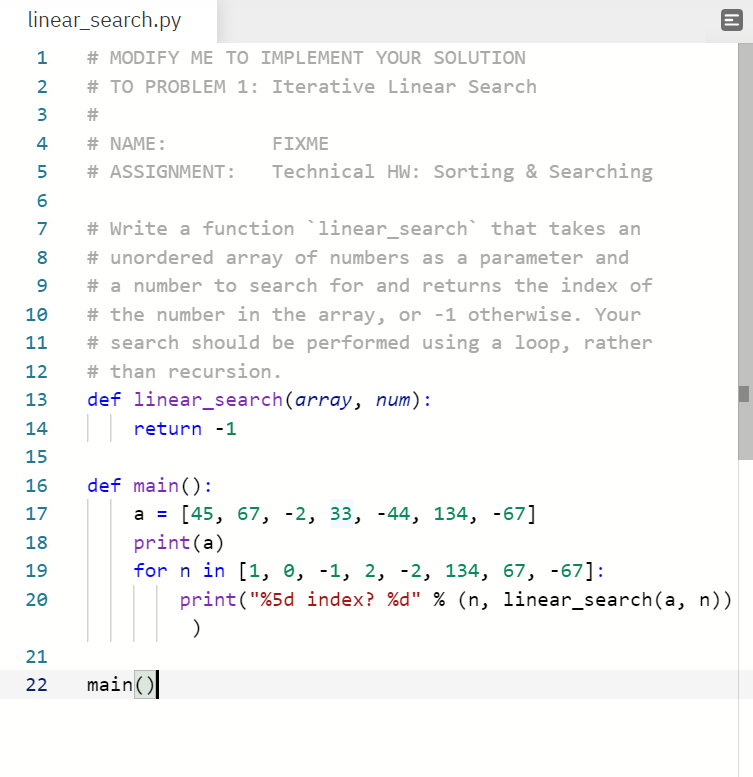Viewport: 753px width, 777px height.
Task: Click the vertical scrollbar thumb
Action: [x=745, y=251]
